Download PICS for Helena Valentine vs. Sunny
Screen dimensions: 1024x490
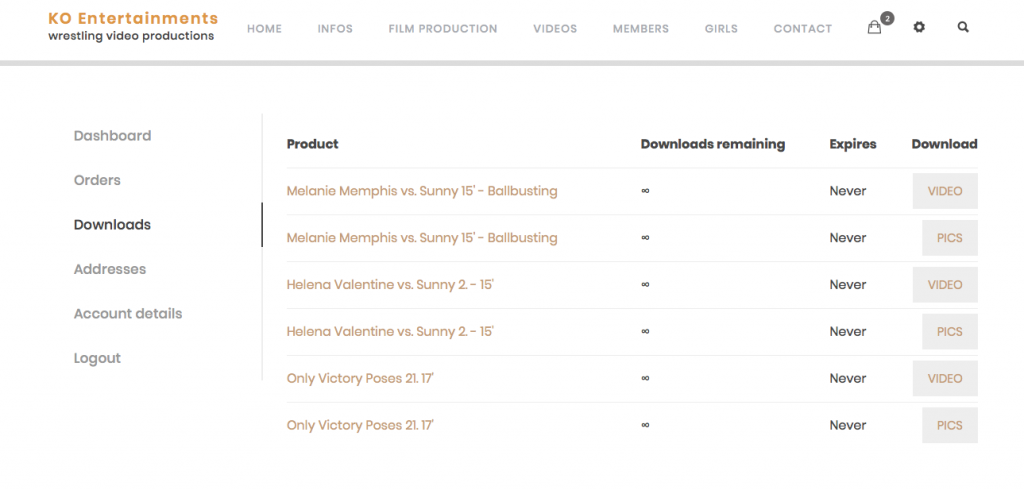click(x=950, y=332)
